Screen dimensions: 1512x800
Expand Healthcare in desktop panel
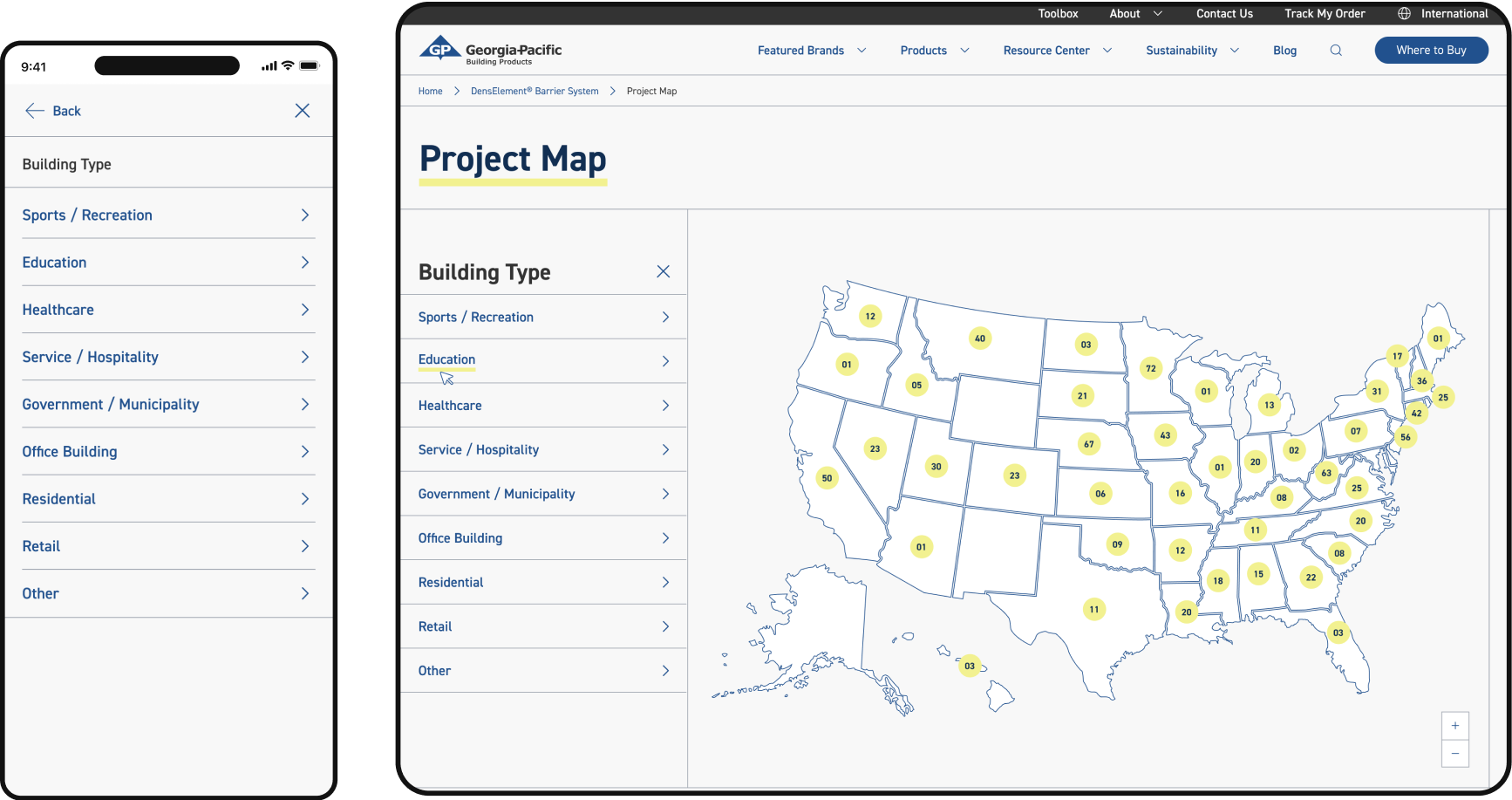coord(544,406)
